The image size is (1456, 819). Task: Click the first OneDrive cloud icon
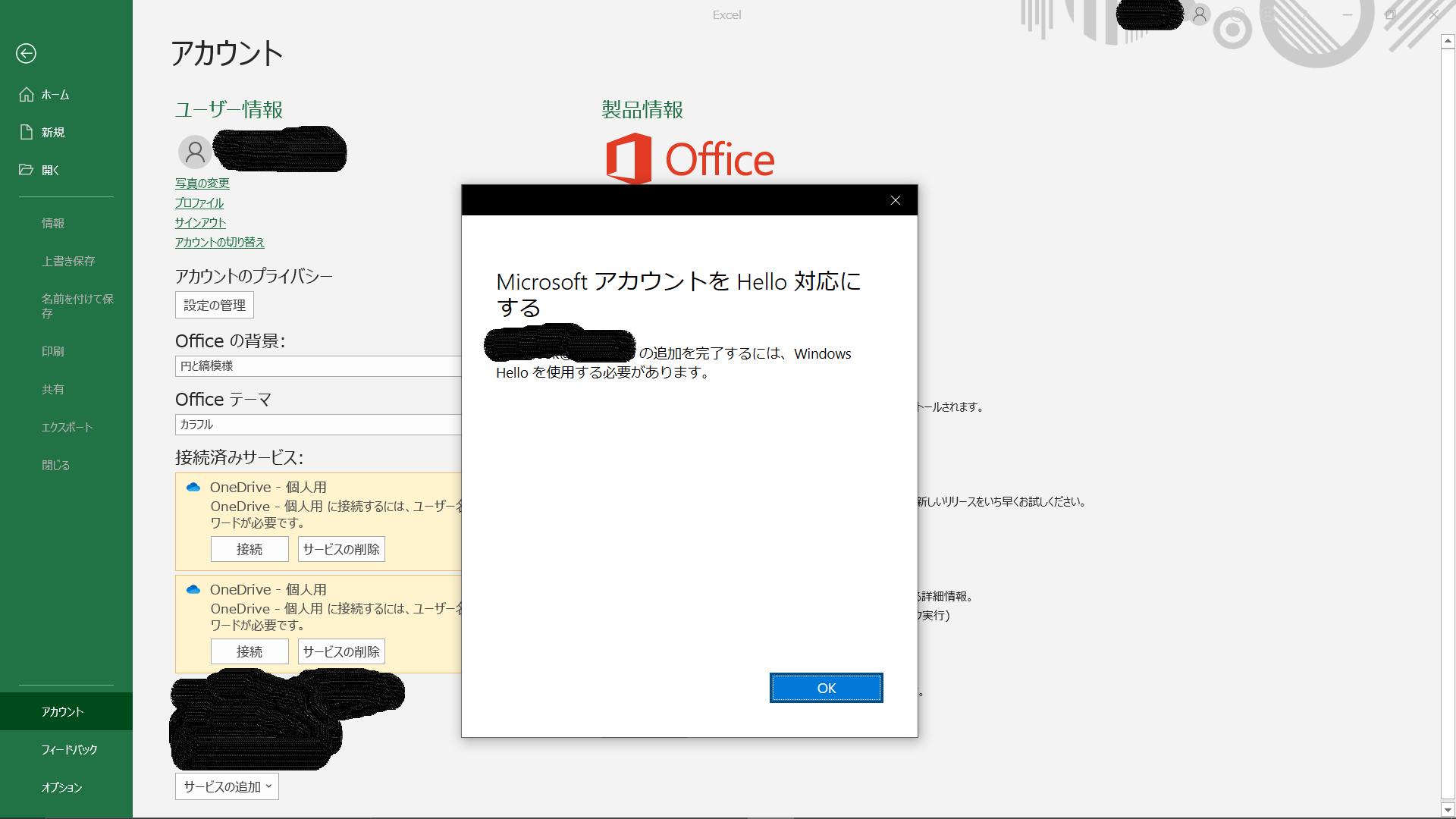[193, 487]
